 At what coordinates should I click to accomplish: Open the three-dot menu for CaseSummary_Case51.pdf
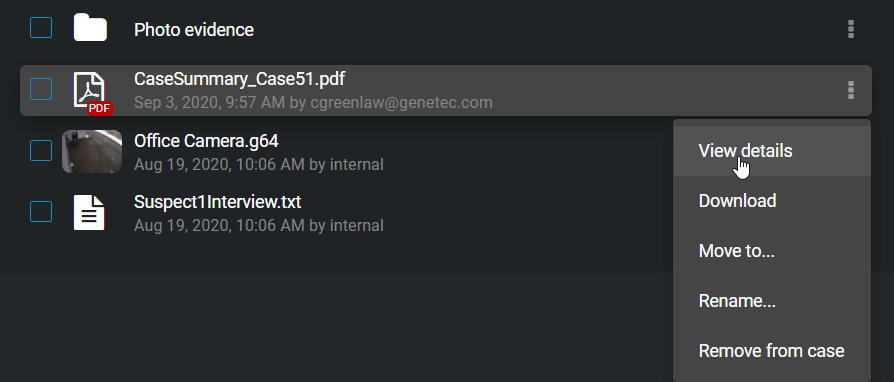point(851,90)
